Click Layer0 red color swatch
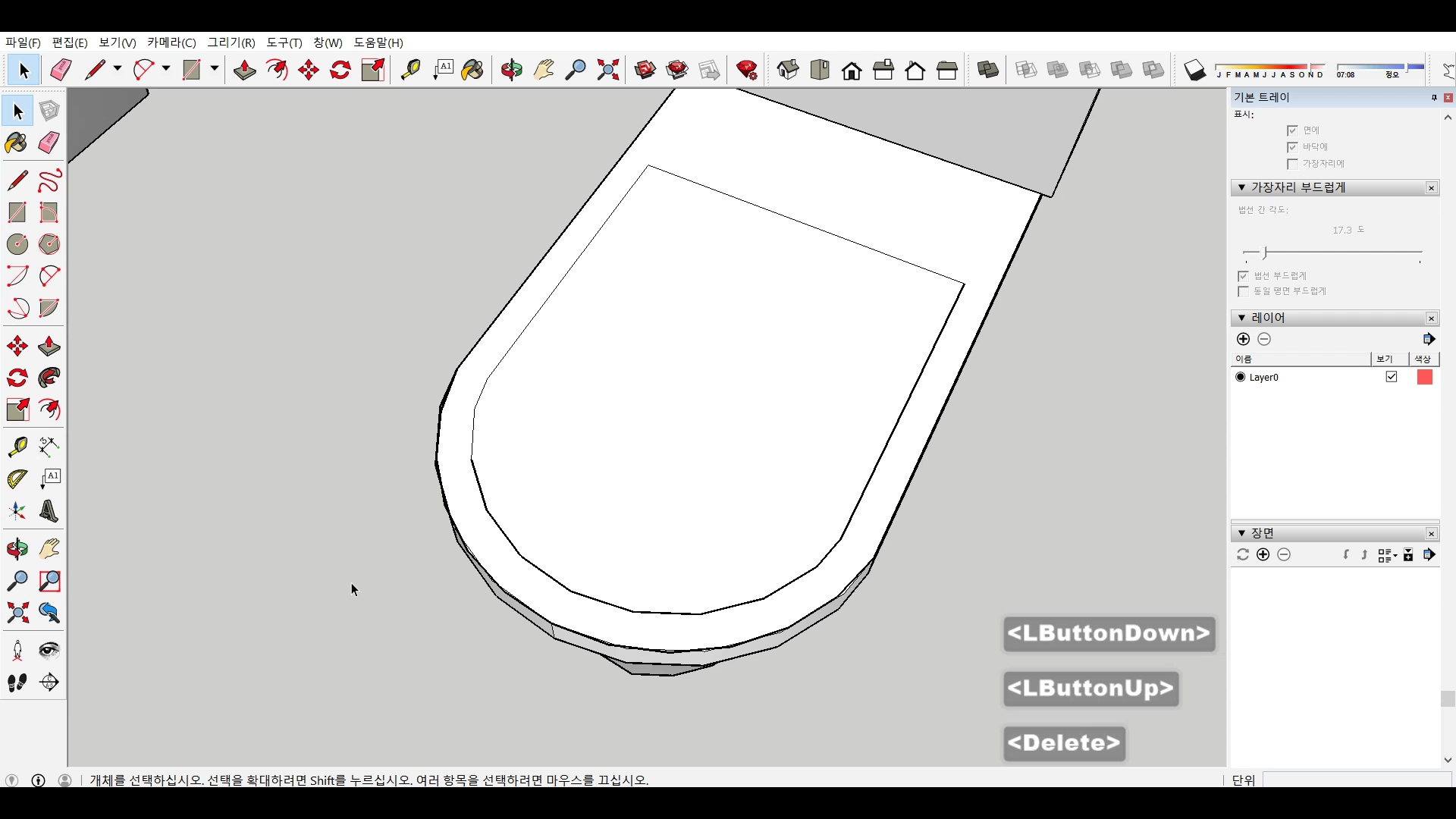This screenshot has width=1456, height=819. pyautogui.click(x=1424, y=377)
